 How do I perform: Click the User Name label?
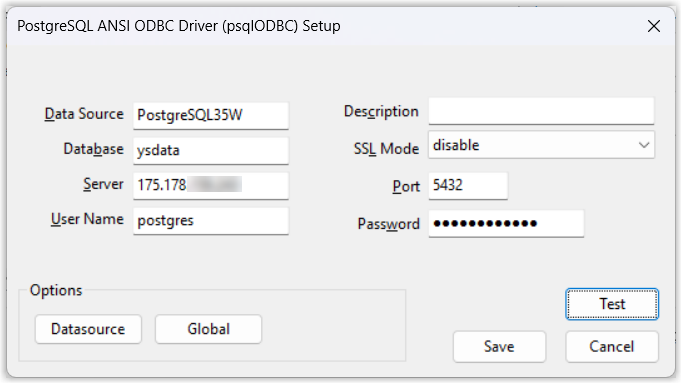click(87, 219)
